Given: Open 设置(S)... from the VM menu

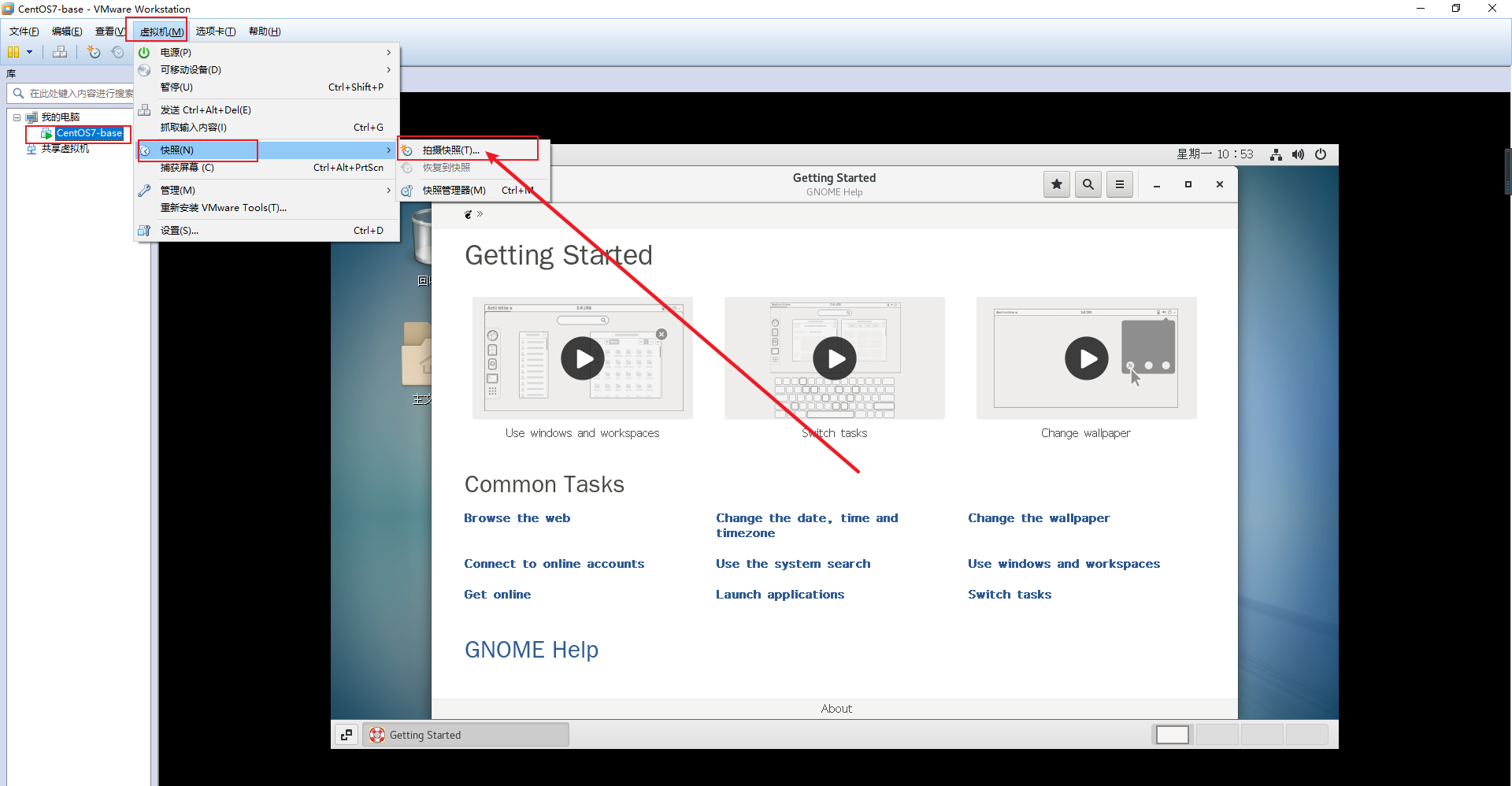Looking at the screenshot, I should click(266, 230).
